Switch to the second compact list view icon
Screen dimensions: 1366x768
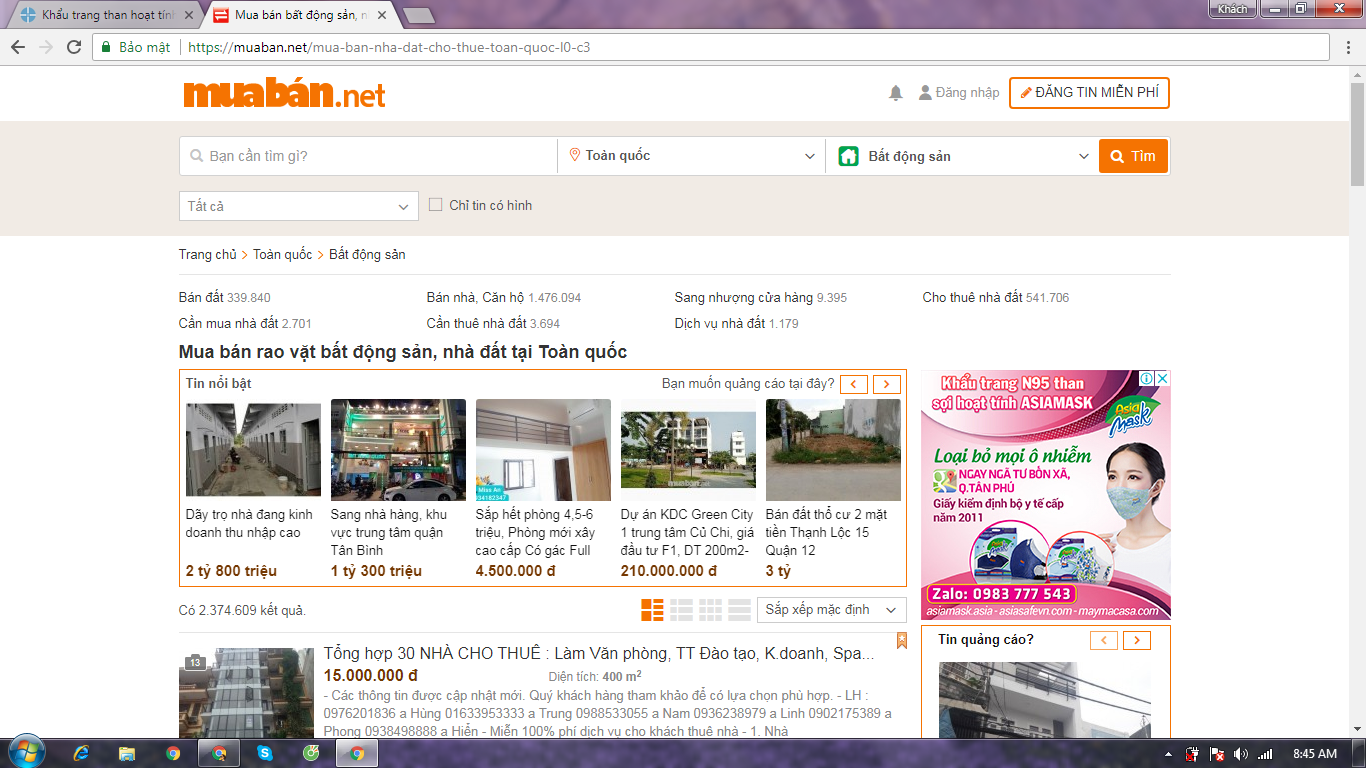(681, 609)
